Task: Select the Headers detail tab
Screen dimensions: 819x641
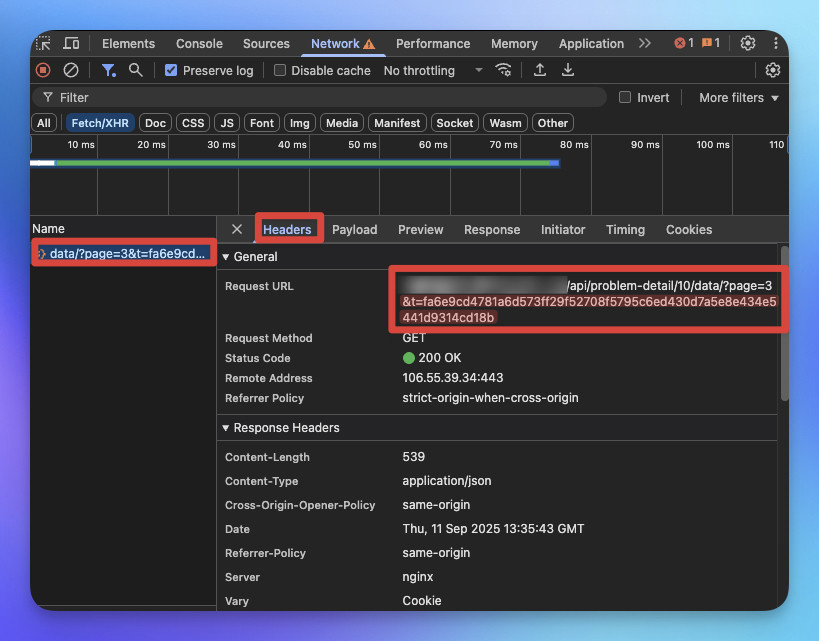Action: click(x=287, y=229)
